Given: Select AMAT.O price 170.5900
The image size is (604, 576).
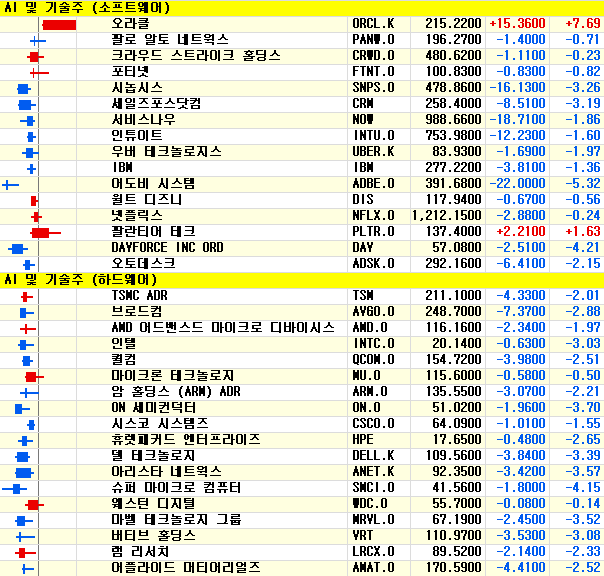Looking at the screenshot, I should click(453, 567).
